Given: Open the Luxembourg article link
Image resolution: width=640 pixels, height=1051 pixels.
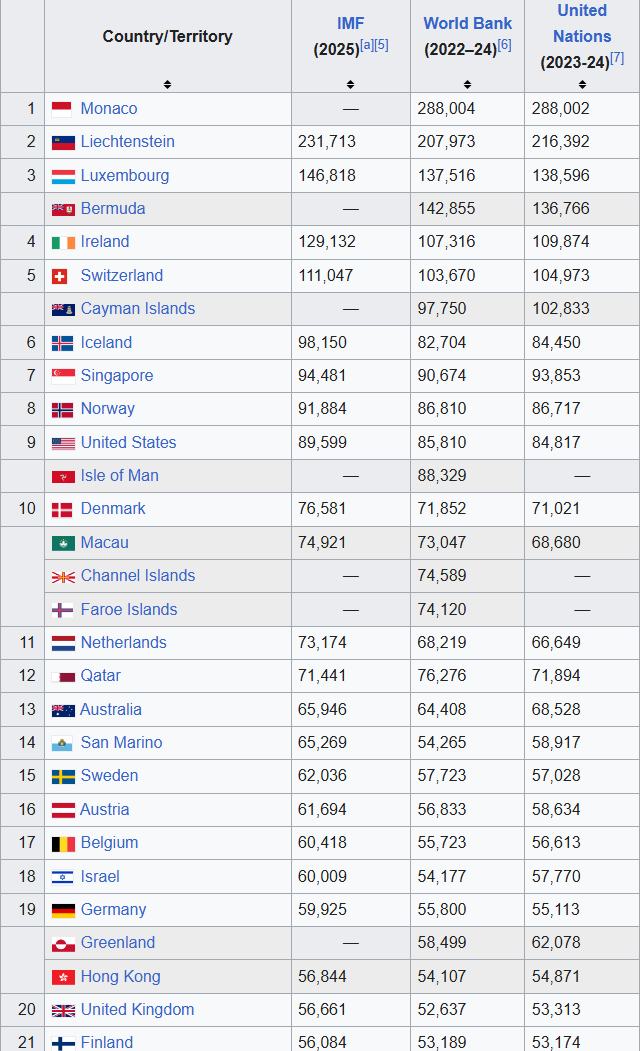Looking at the screenshot, I should coord(125,176).
